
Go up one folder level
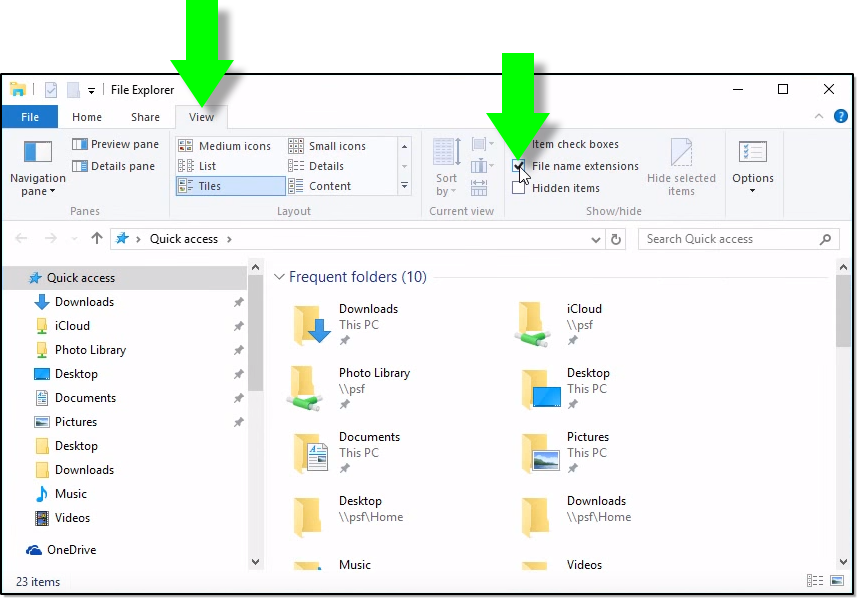[96, 239]
